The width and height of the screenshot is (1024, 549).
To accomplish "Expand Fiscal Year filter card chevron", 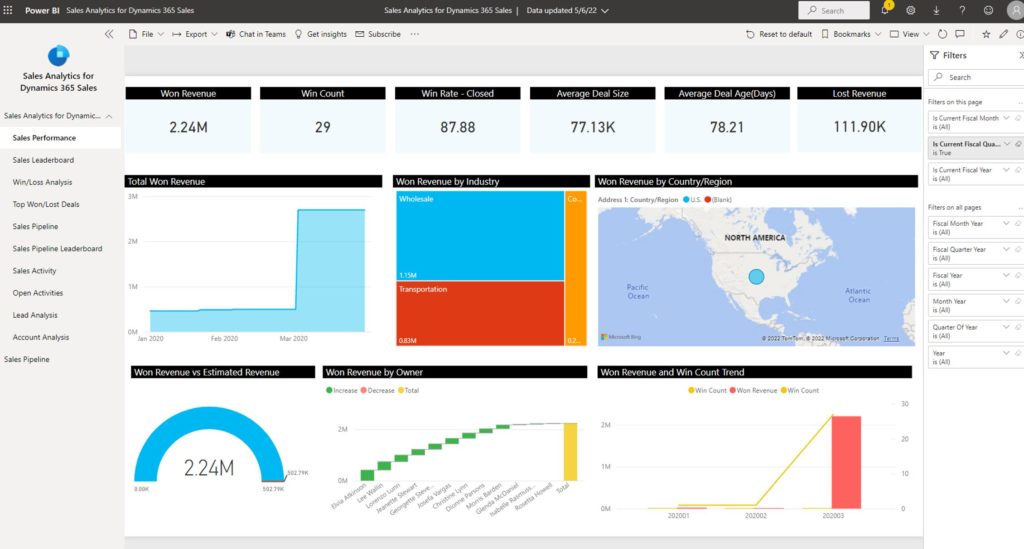I will click(1006, 275).
